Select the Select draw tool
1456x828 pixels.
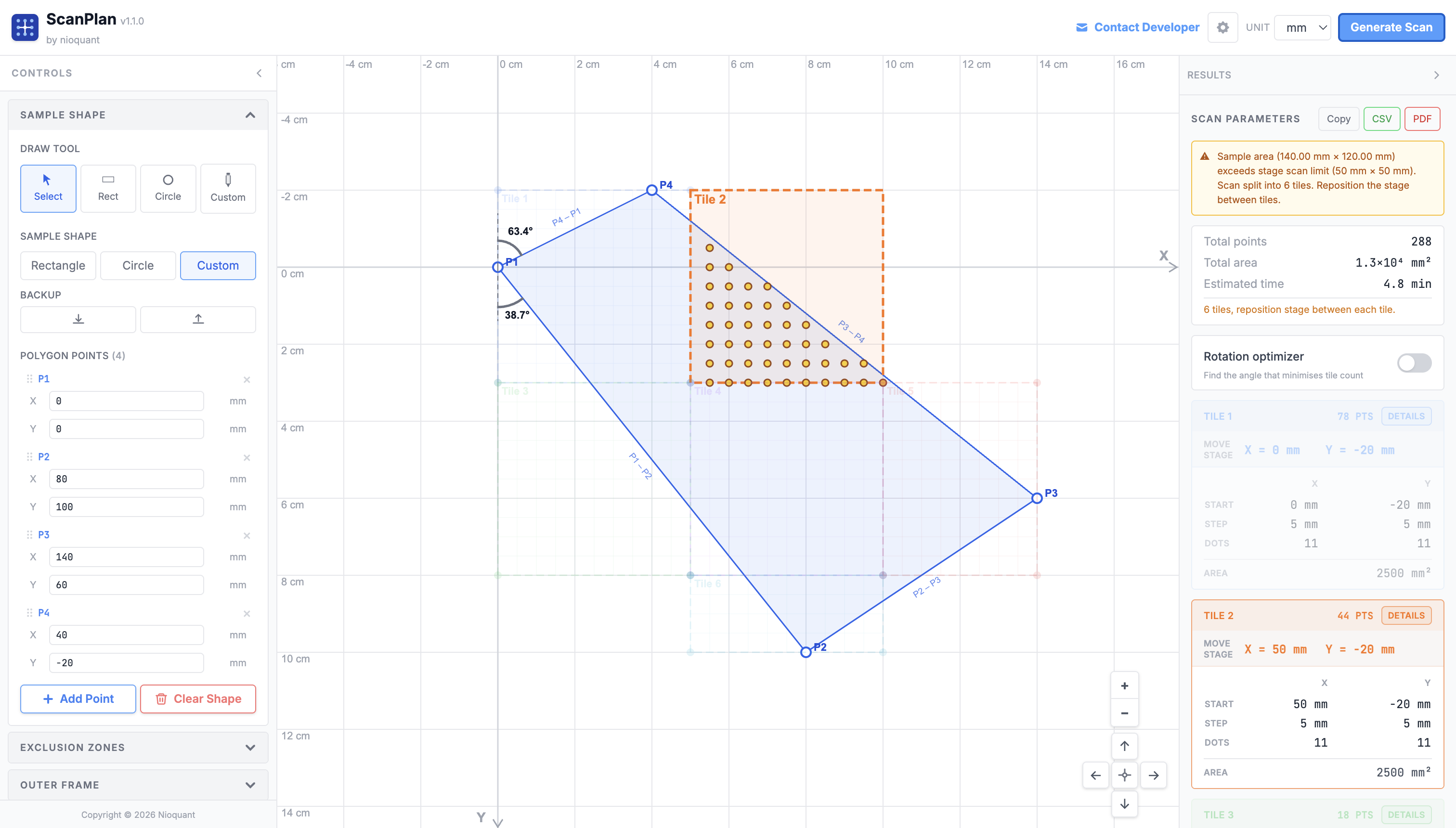click(48, 189)
